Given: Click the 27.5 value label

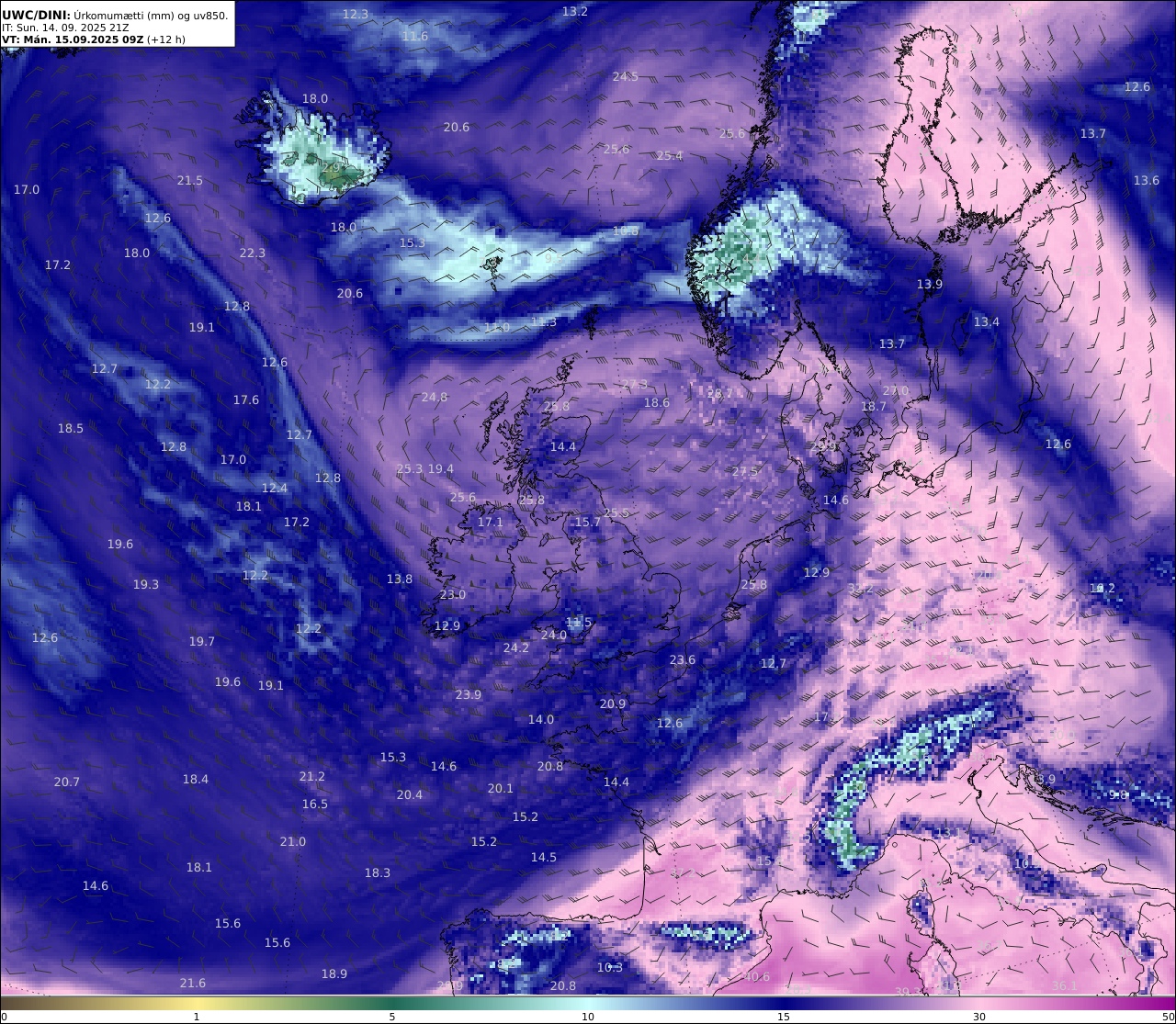Looking at the screenshot, I should [745, 471].
